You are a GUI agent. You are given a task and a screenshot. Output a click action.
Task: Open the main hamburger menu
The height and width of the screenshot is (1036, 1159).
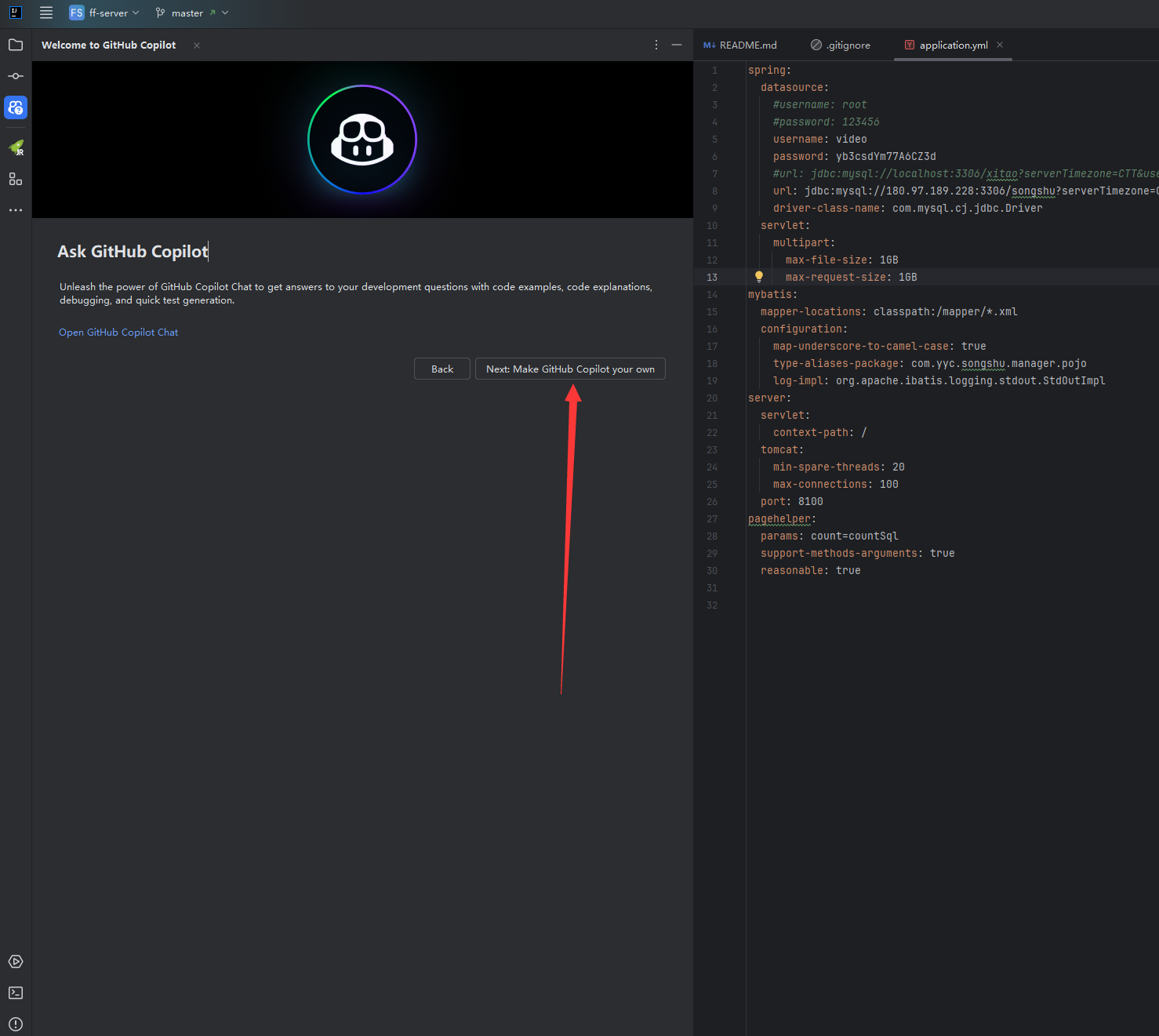pos(46,13)
